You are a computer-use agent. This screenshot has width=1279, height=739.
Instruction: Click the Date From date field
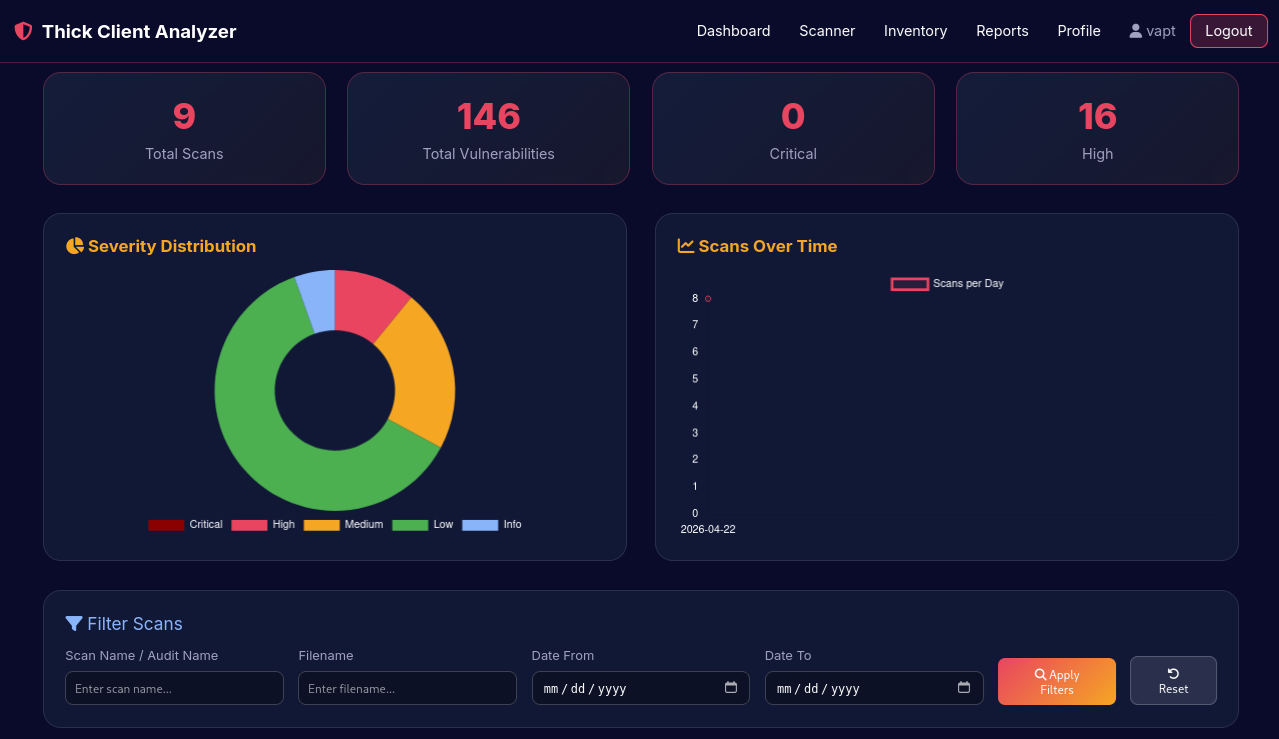[x=641, y=688]
